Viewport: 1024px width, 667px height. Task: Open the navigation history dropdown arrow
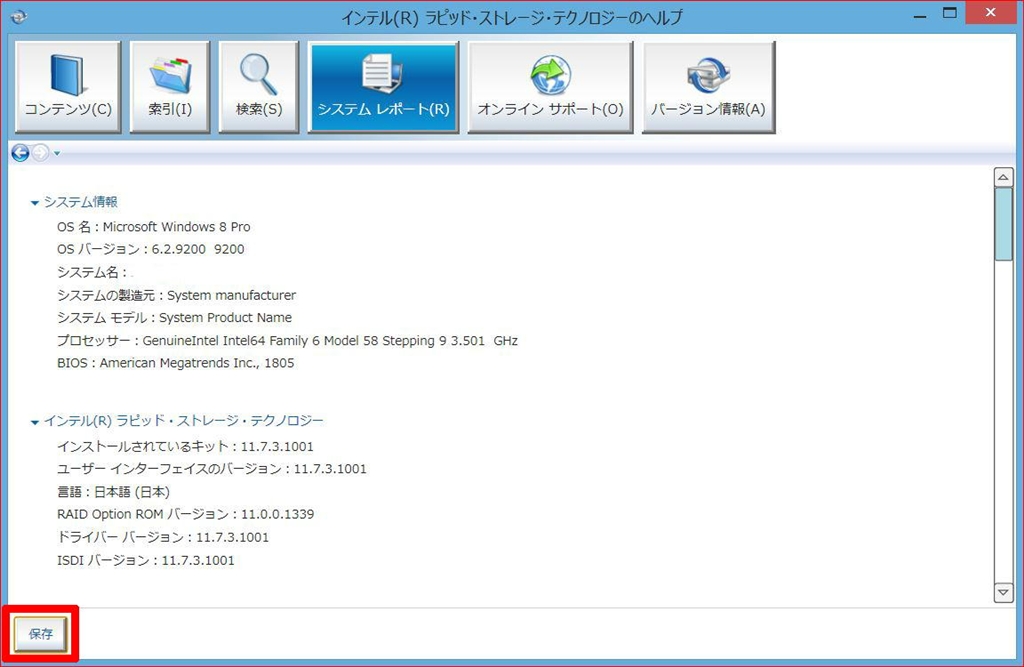(57, 154)
